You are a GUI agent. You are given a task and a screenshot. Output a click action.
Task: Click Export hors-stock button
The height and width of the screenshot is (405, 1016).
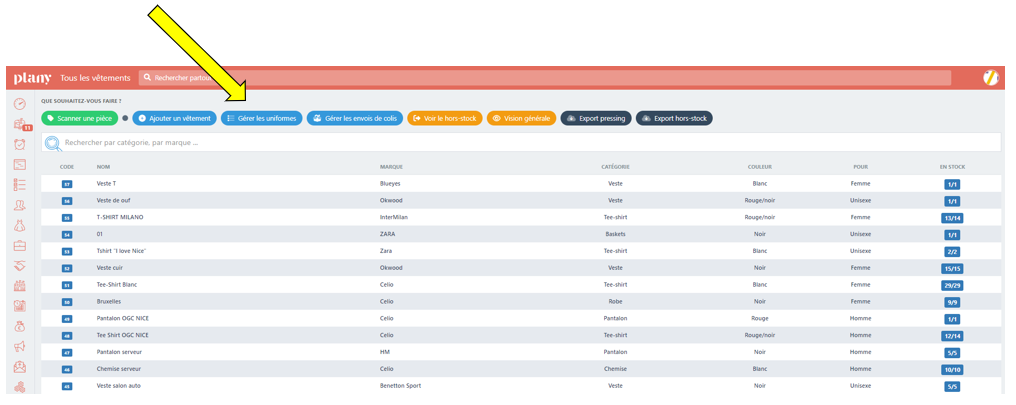click(674, 118)
